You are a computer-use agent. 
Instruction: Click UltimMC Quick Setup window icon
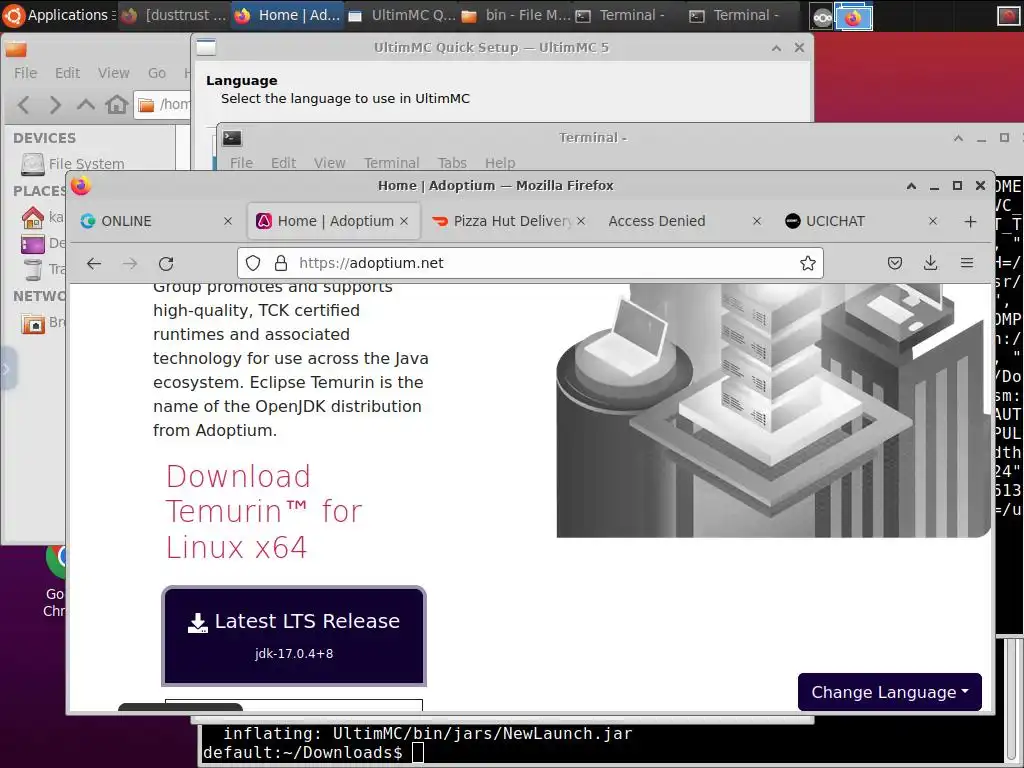pos(206,48)
